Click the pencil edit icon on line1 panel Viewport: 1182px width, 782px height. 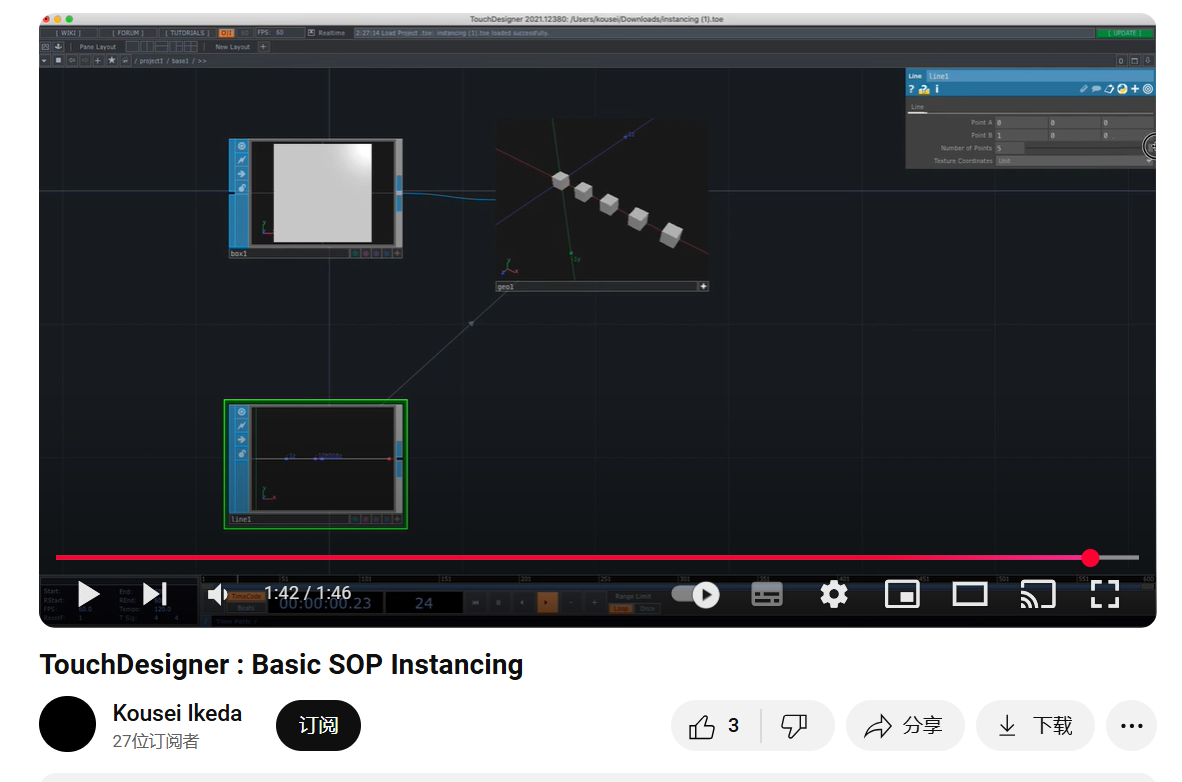[x=1084, y=89]
